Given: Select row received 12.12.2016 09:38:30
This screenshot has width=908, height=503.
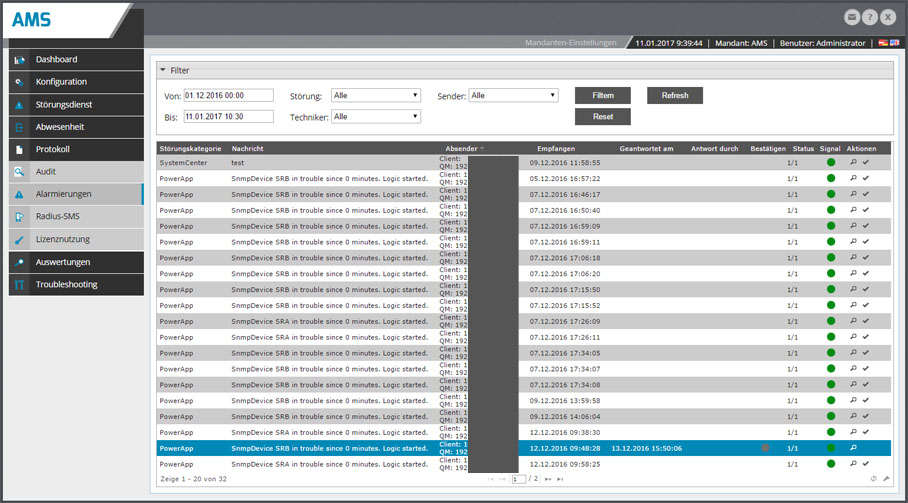Looking at the screenshot, I should [x=523, y=432].
